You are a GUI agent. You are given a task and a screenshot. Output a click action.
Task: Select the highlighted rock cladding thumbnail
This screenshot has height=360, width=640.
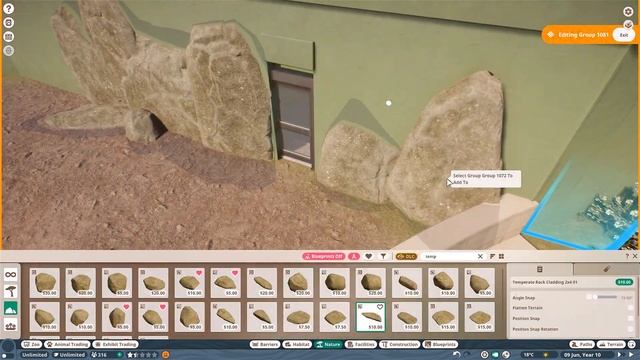click(x=371, y=317)
